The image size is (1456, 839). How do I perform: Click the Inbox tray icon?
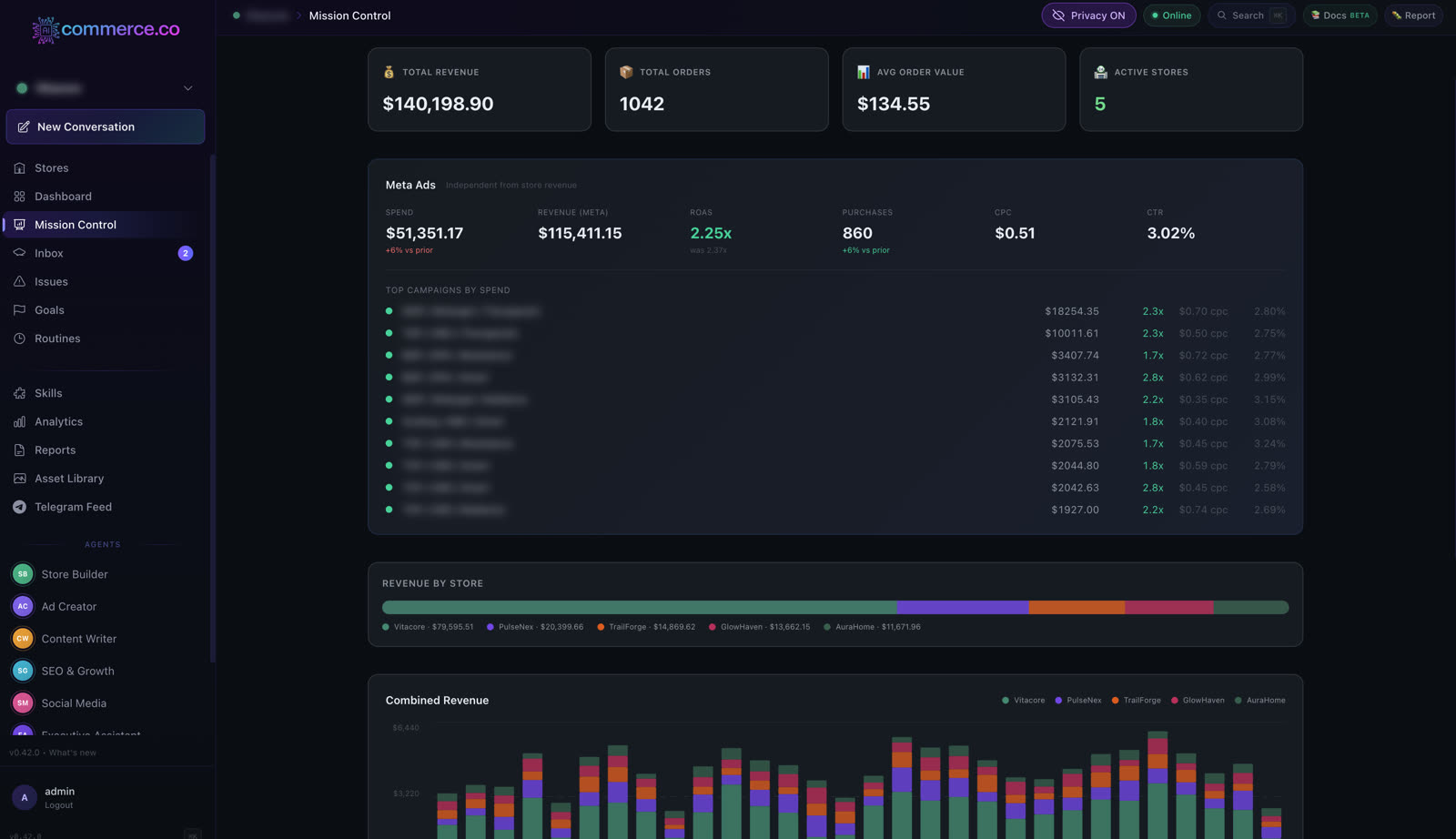coord(19,253)
